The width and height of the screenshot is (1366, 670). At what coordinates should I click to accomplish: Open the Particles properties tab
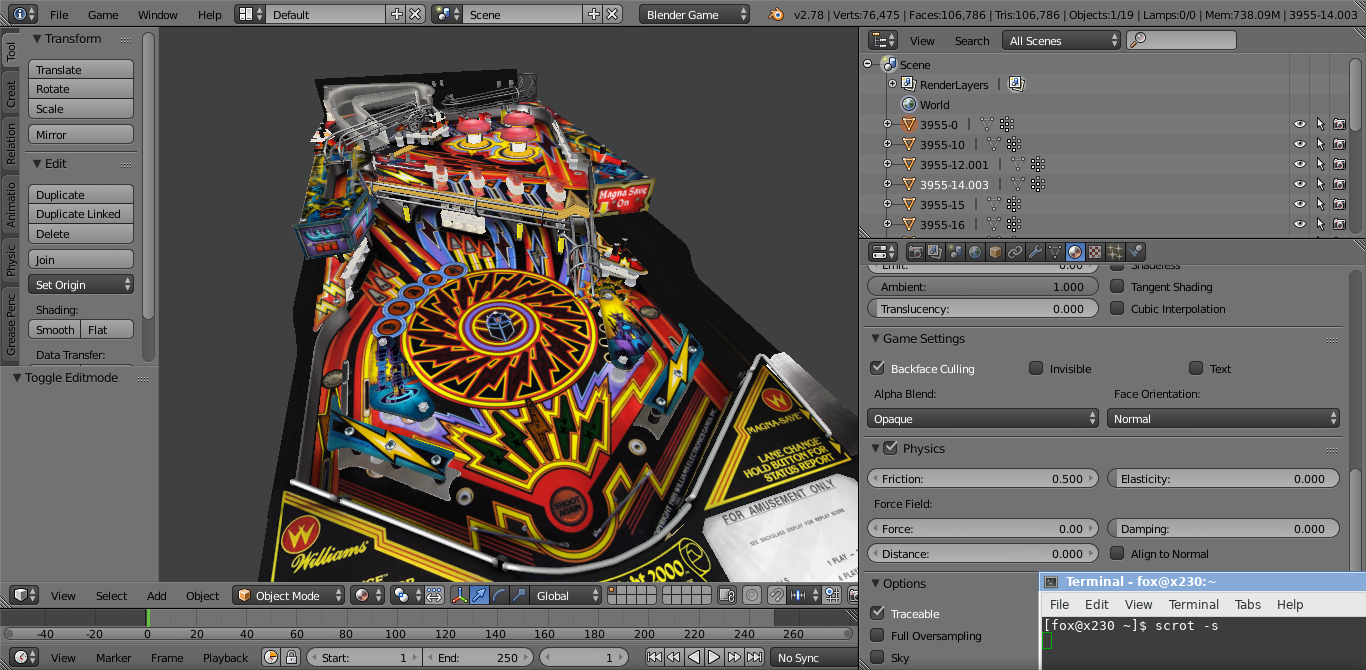click(1115, 252)
